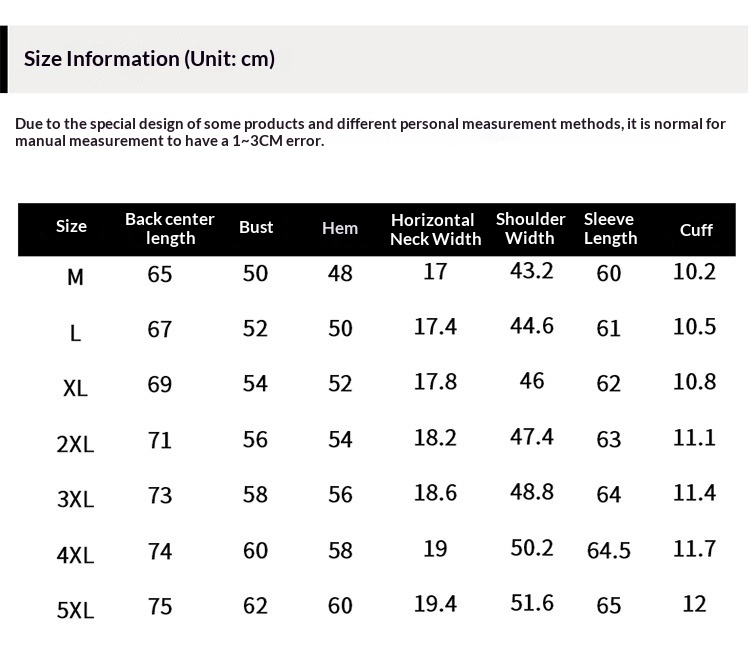The image size is (750, 665).
Task: Click the Back center length column header
Action: point(170,228)
